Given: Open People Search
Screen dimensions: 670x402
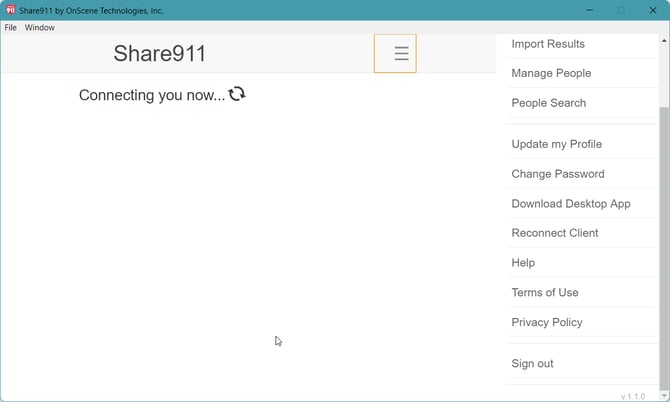Looking at the screenshot, I should click(x=548, y=103).
